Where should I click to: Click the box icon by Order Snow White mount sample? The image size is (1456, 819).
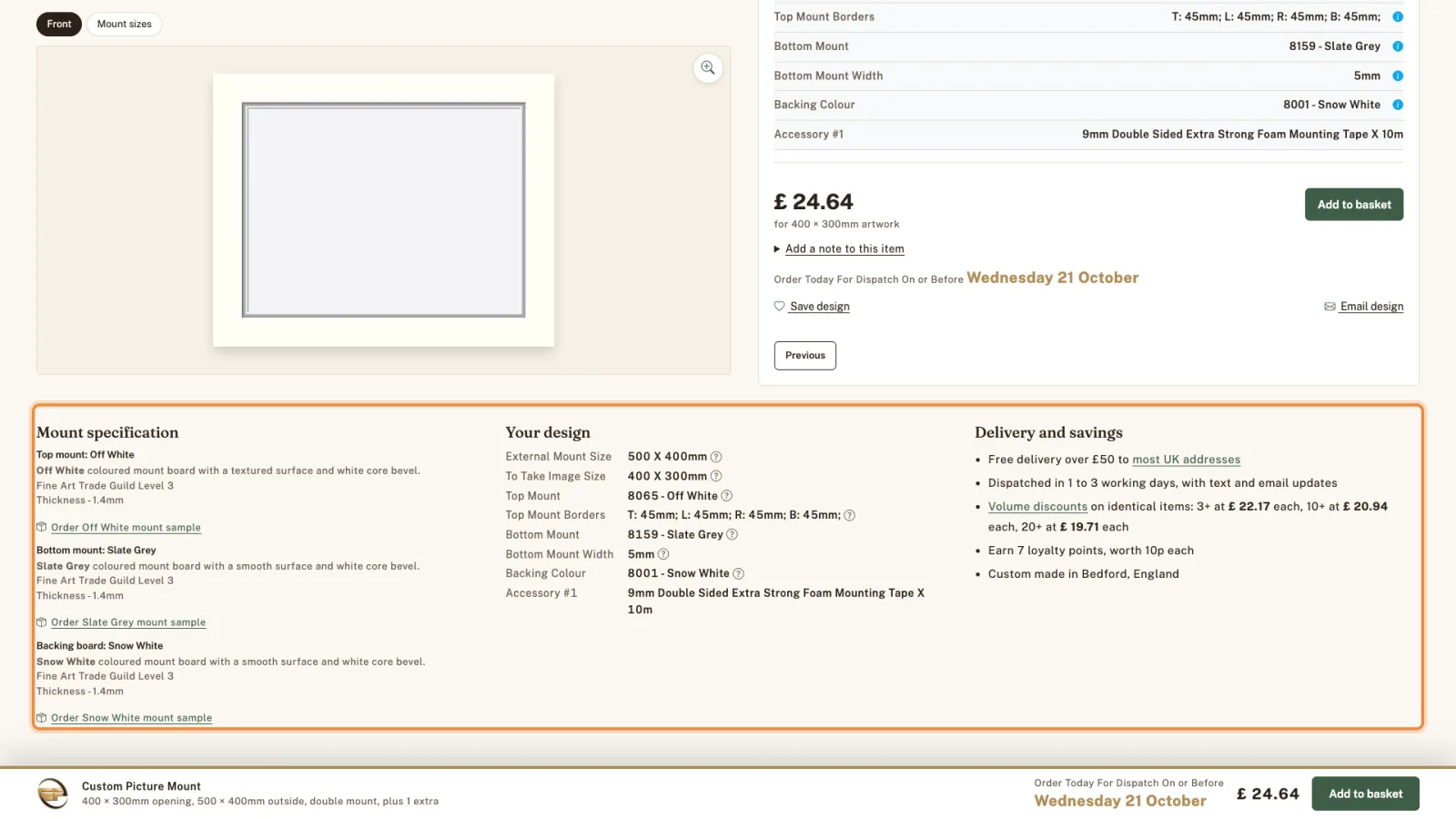click(42, 718)
